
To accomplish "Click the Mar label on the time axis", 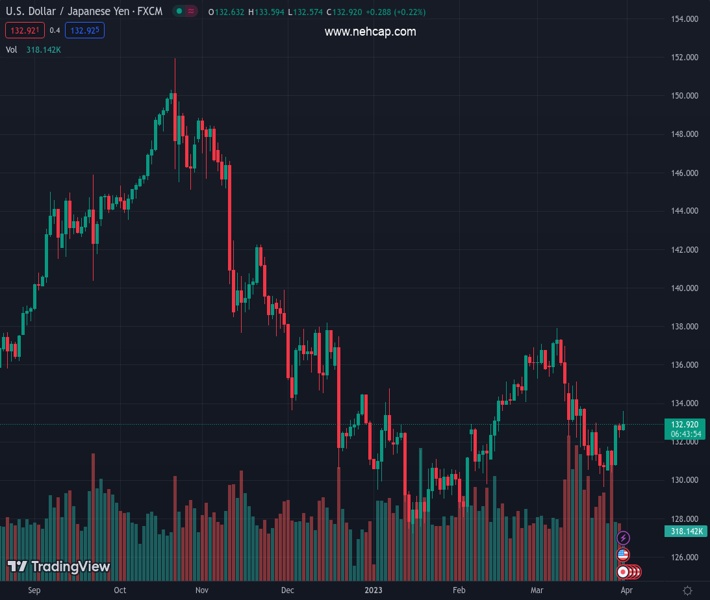I will [x=539, y=591].
